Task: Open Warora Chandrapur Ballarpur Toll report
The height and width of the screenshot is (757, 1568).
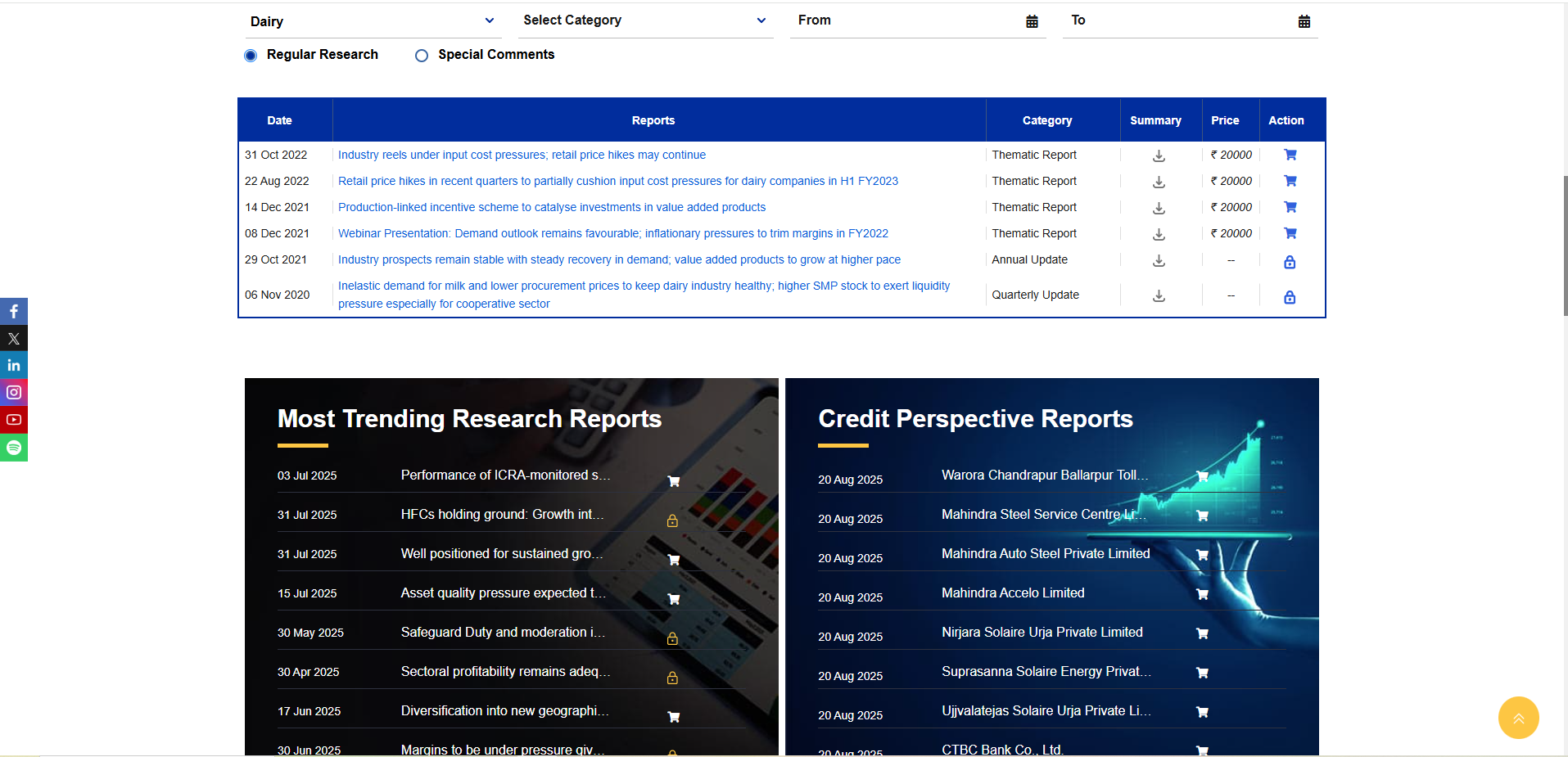Action: pos(1044,475)
